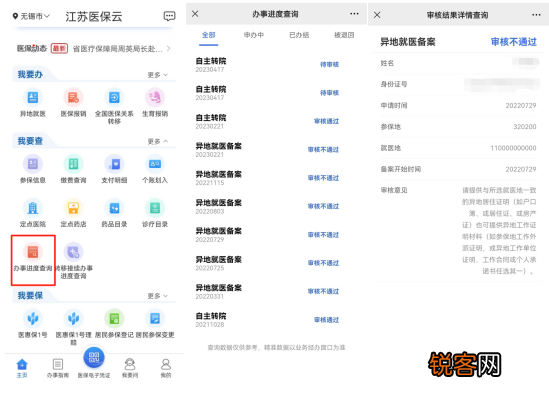
Task: Select the 申请时间 value 20220729
Action: (521, 105)
